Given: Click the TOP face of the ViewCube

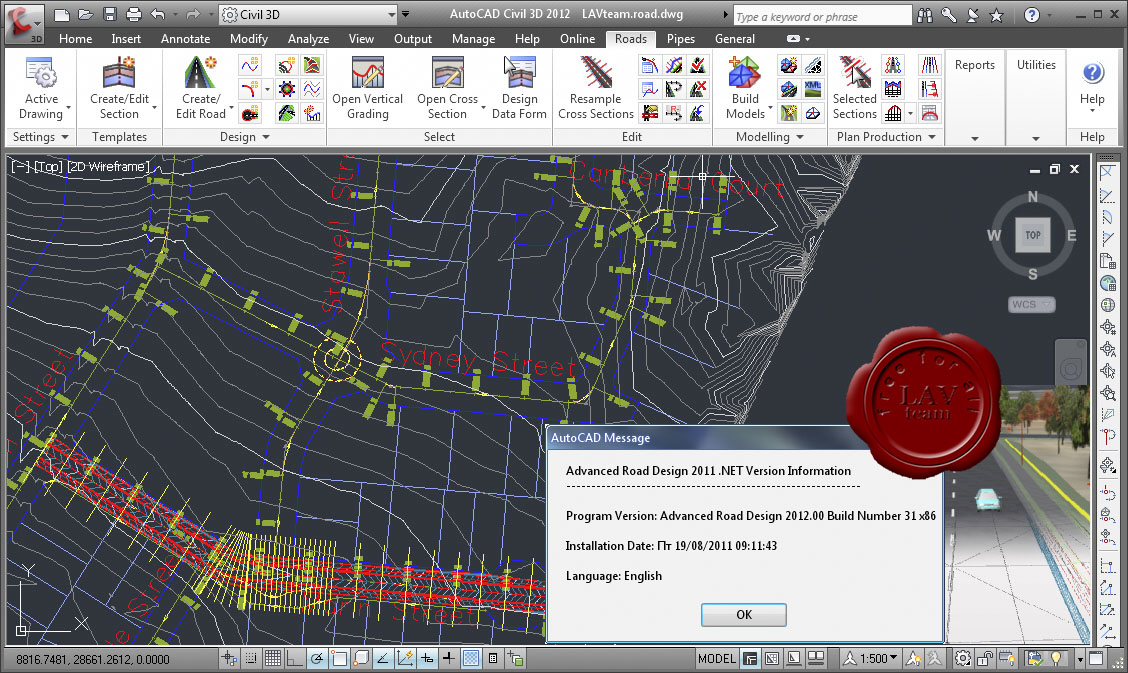Looking at the screenshot, I should click(x=1032, y=235).
